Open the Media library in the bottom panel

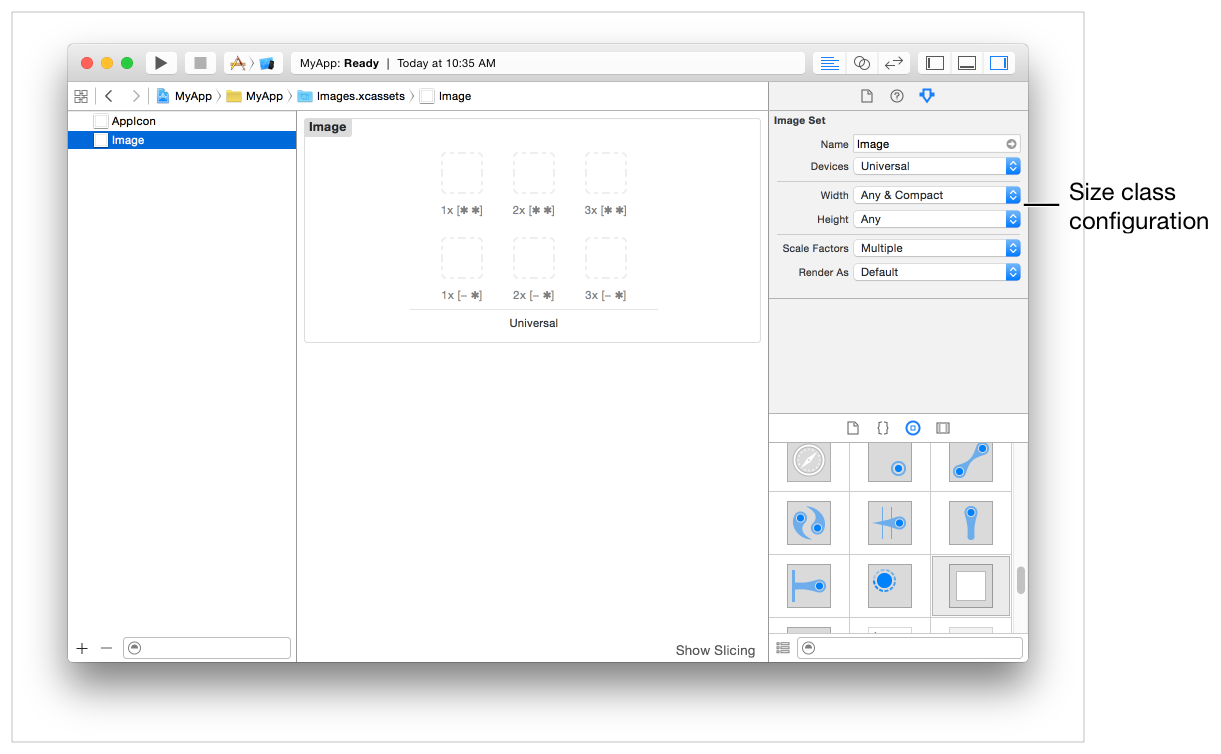pyautogui.click(x=943, y=427)
